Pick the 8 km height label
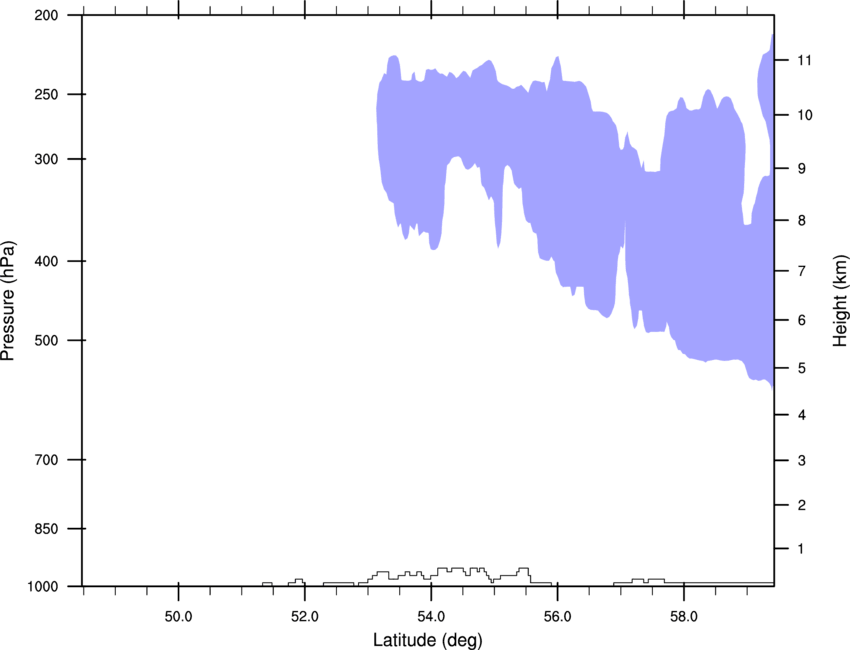850x650 pixels. (802, 220)
